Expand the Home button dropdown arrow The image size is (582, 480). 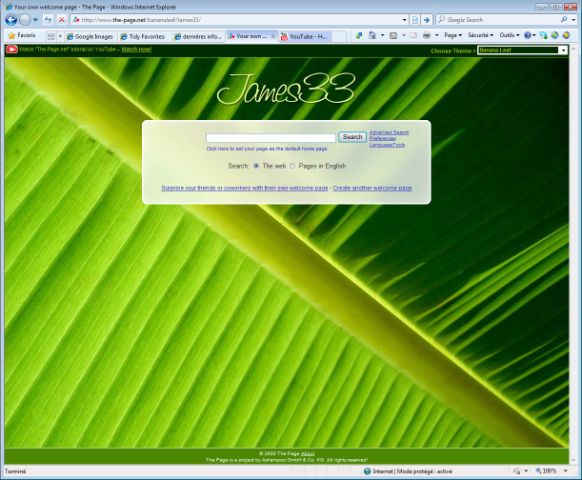383,35
